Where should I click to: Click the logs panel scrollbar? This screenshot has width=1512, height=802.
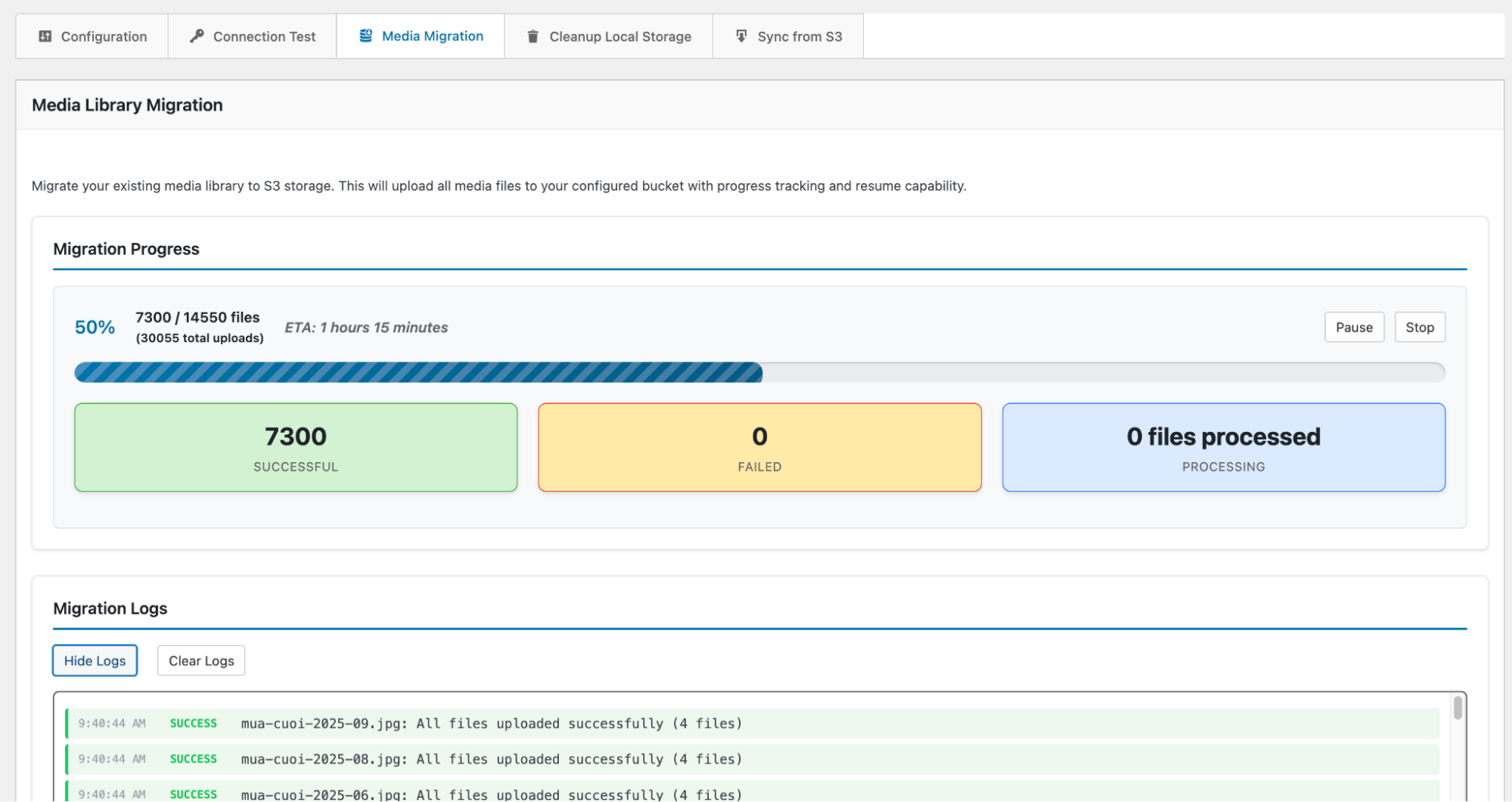click(x=1458, y=708)
